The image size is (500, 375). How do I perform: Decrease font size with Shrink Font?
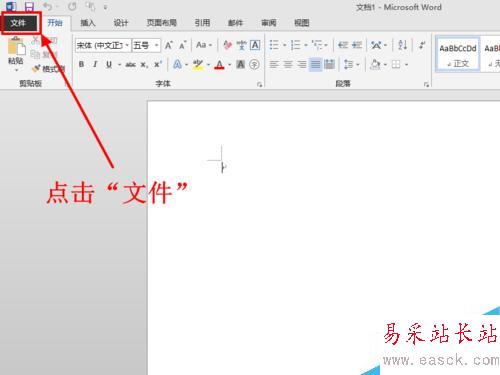point(183,45)
